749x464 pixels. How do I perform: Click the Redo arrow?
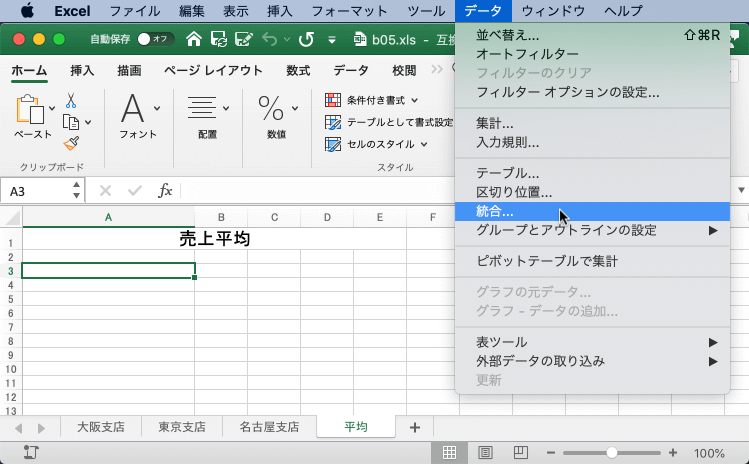pos(306,39)
